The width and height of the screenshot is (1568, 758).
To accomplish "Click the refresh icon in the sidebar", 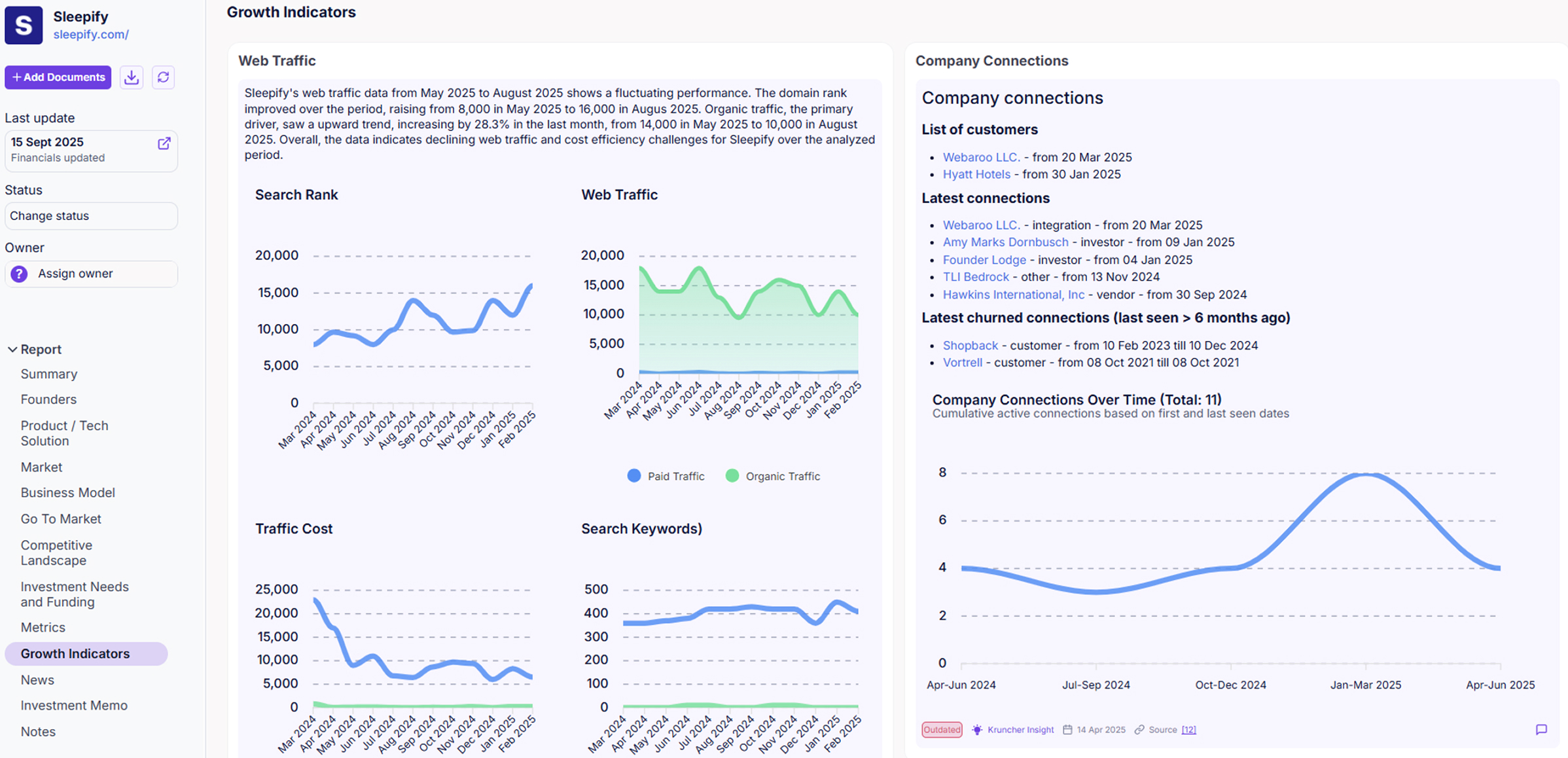I will 163,77.
